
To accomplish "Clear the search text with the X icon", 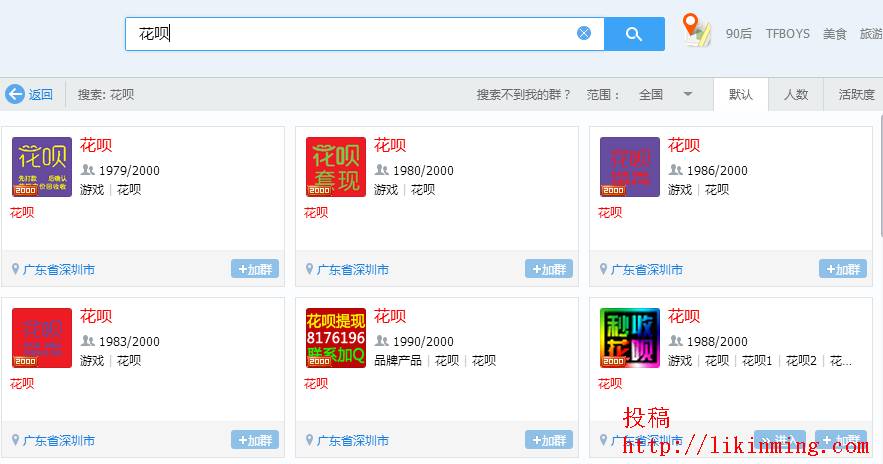I will click(584, 34).
